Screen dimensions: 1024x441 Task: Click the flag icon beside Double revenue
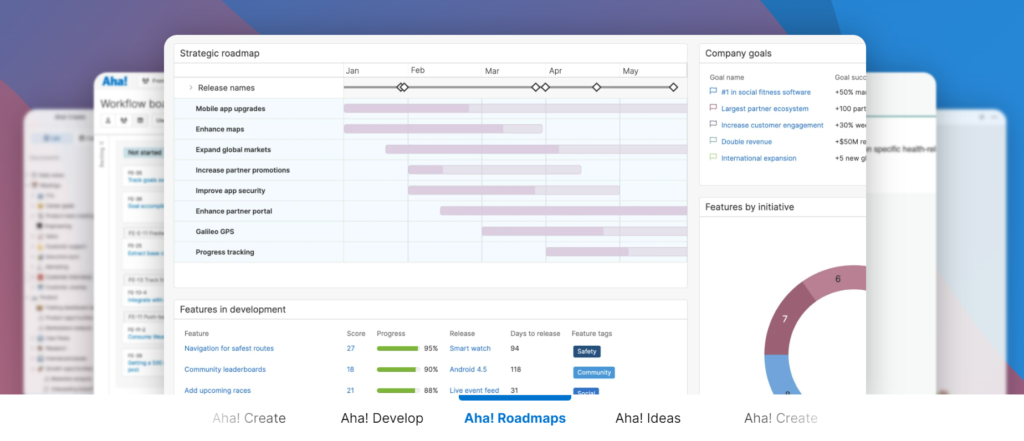pyautogui.click(x=713, y=141)
